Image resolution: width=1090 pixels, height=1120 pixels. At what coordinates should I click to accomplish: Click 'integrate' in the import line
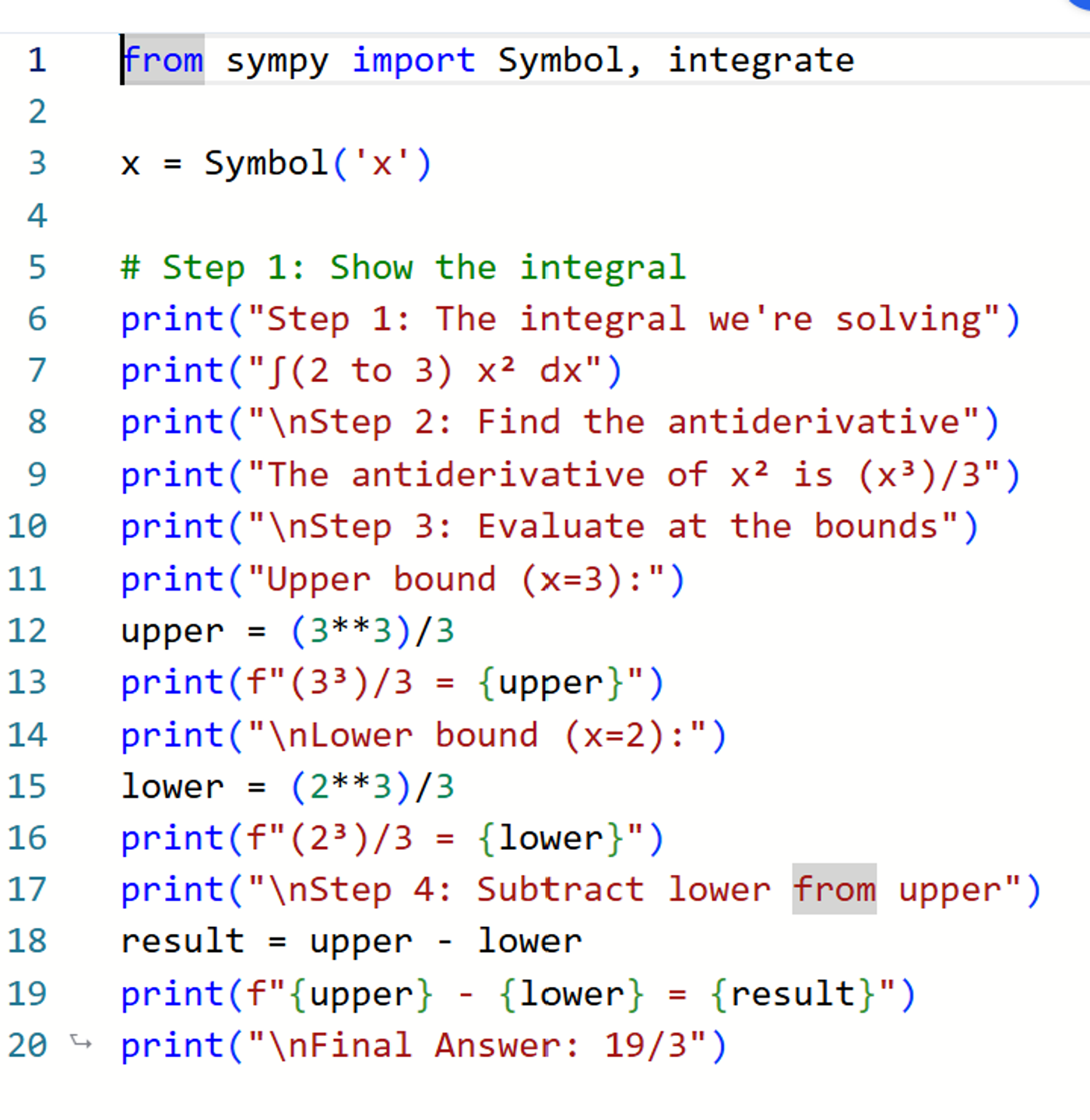pyautogui.click(x=761, y=61)
